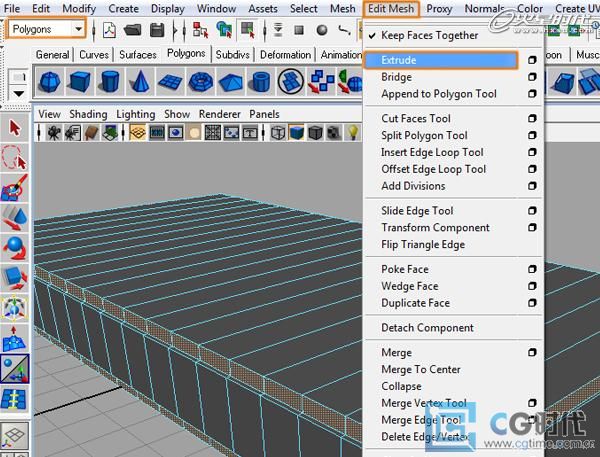The width and height of the screenshot is (600, 457).
Task: Open the Panels panel menu
Action: 264,114
